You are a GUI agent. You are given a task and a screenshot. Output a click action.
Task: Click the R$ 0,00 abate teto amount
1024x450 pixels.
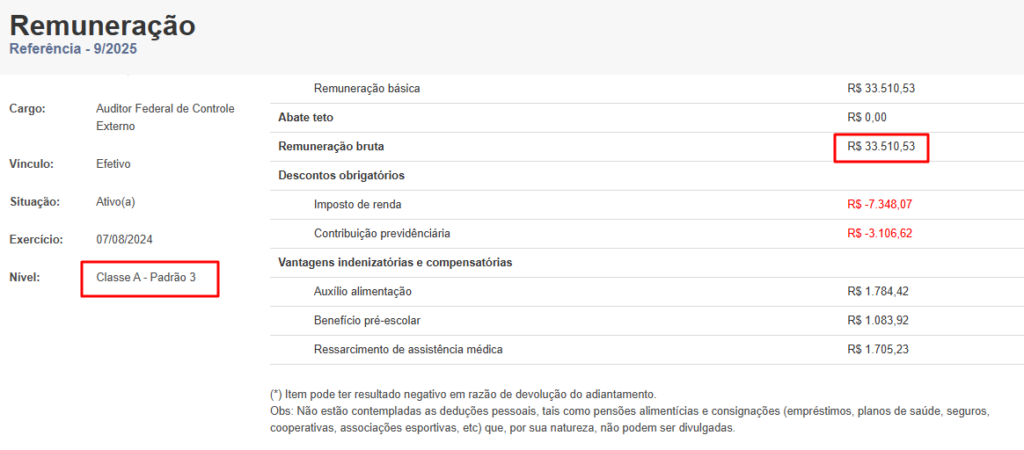click(867, 117)
